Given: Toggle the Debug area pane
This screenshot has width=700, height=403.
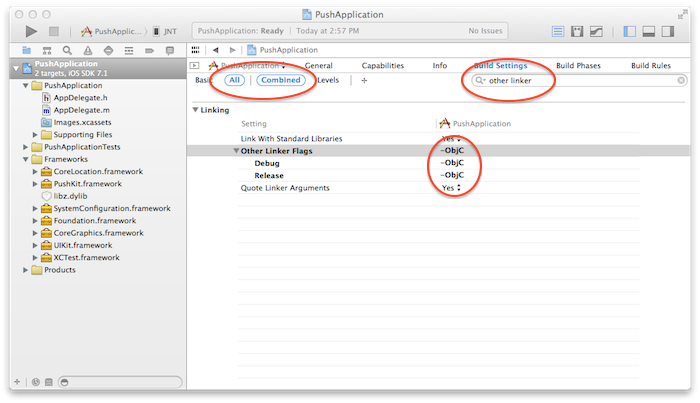Looking at the screenshot, I should tap(649, 31).
